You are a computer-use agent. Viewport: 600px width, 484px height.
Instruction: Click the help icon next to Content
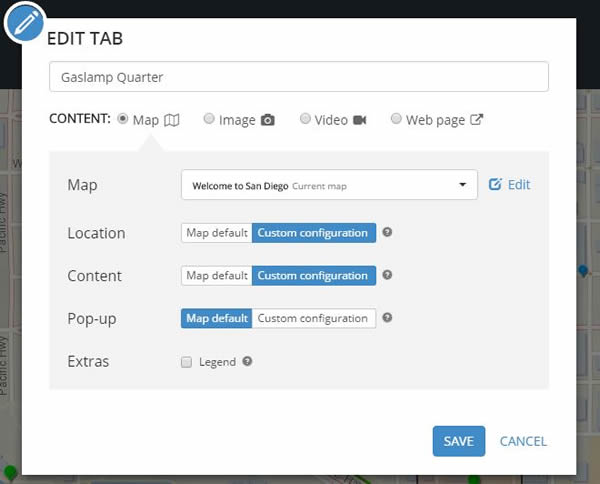pyautogui.click(x=387, y=275)
